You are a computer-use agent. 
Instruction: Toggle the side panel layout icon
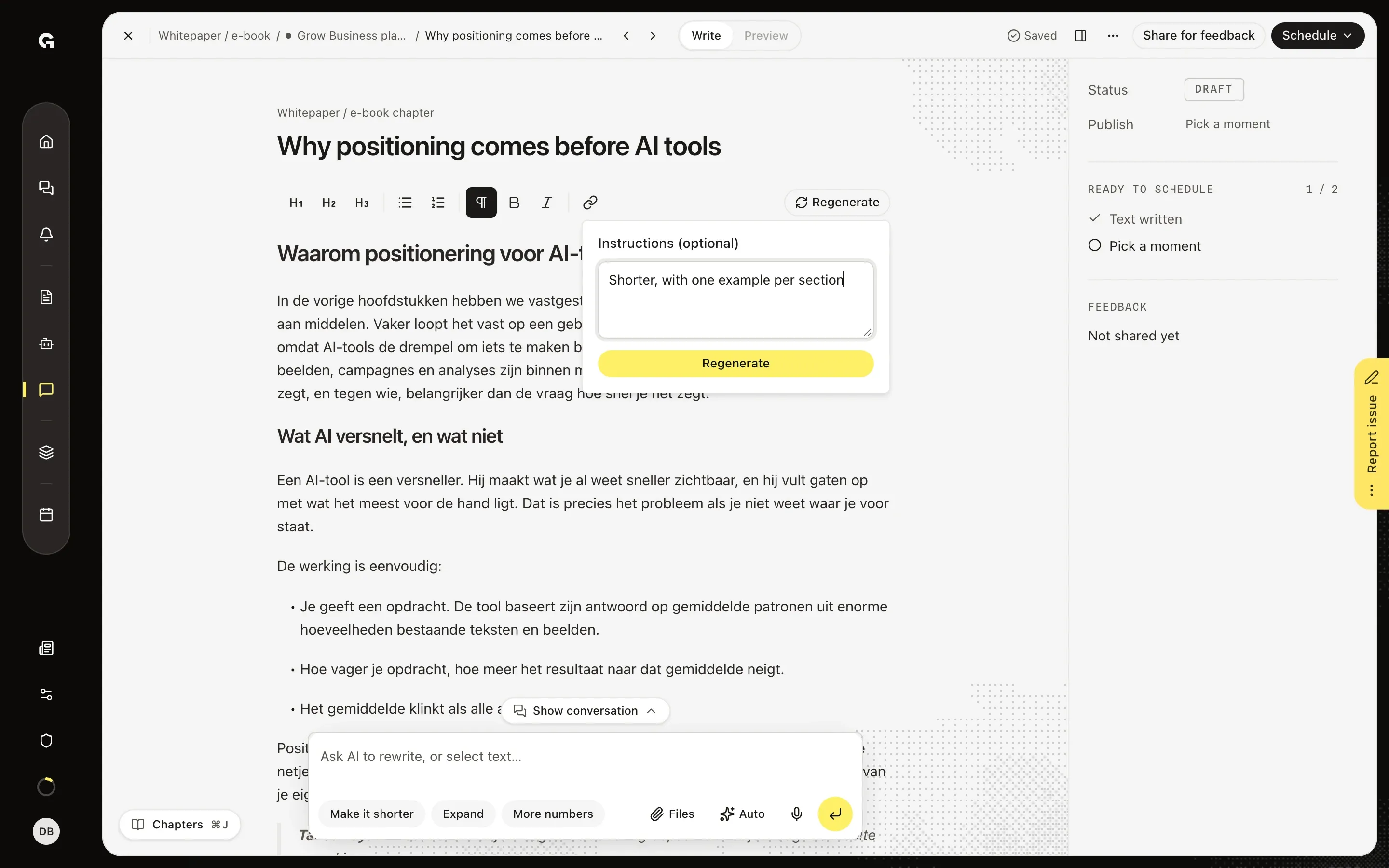tap(1080, 36)
